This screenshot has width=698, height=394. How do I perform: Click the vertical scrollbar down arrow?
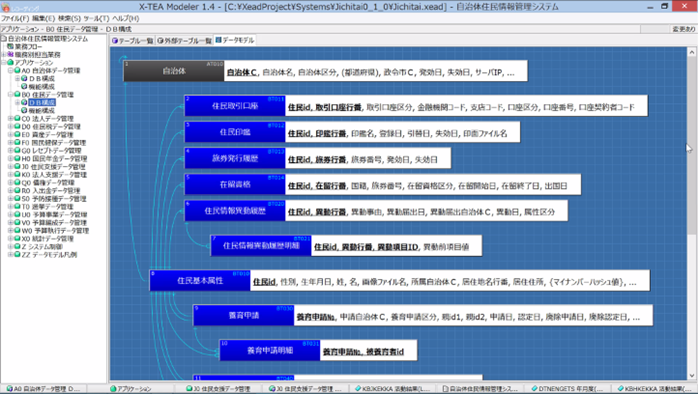692,375
